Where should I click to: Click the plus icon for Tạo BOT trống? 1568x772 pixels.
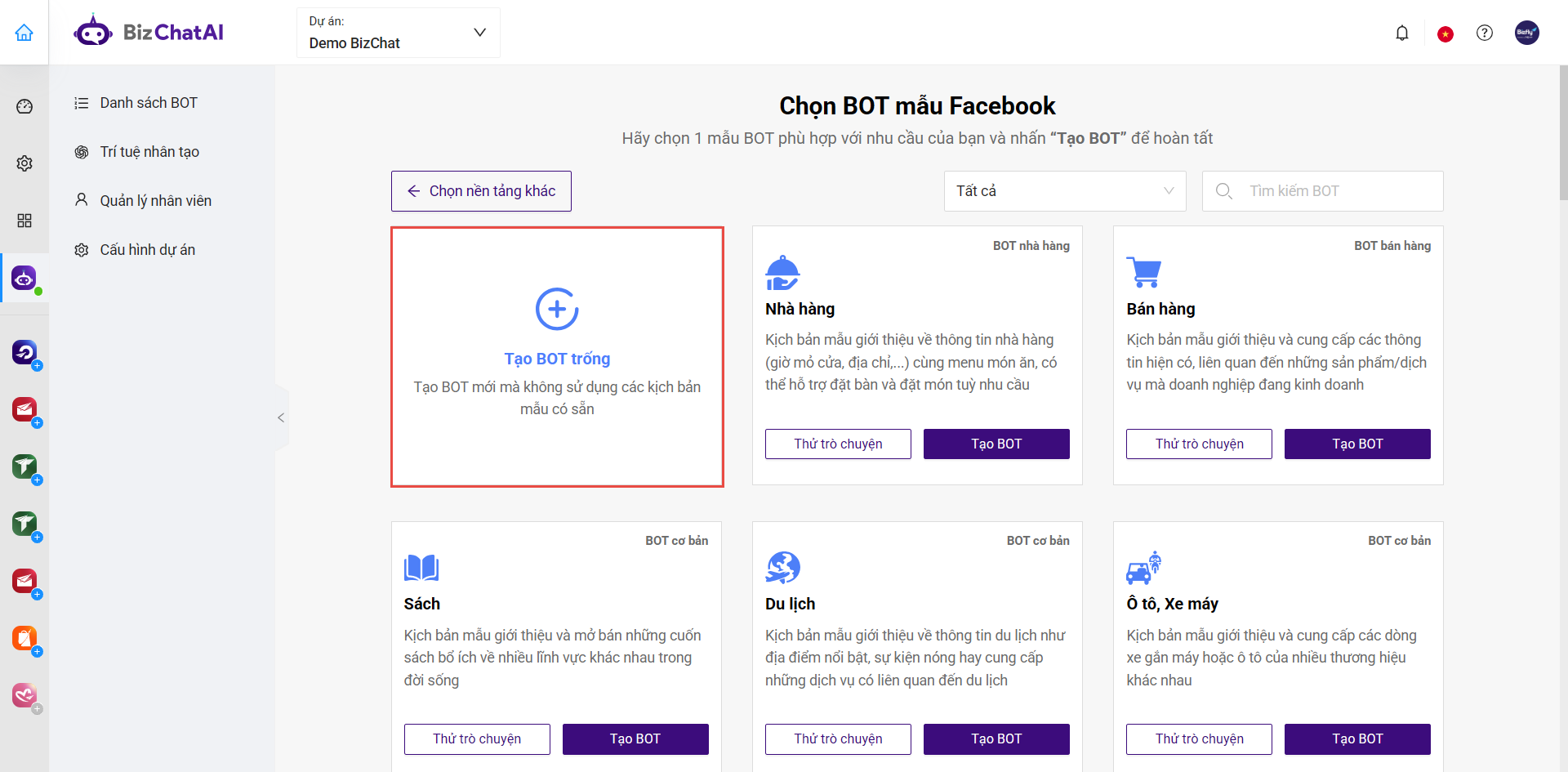pos(557,309)
